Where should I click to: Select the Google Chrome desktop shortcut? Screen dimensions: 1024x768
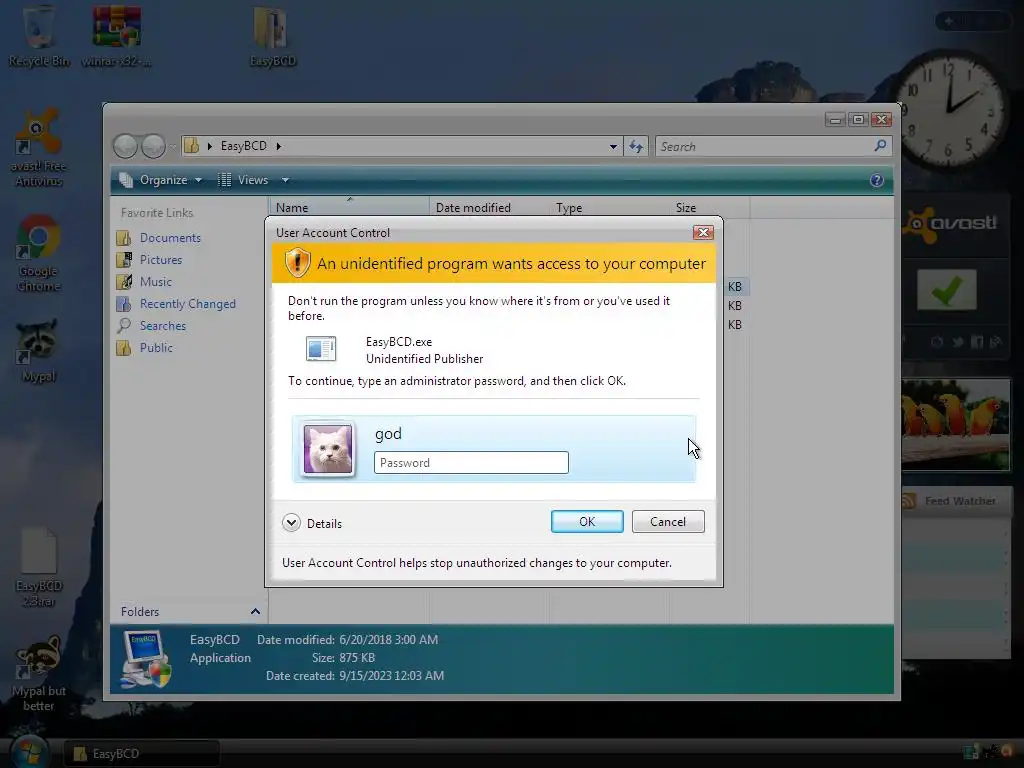pos(39,254)
